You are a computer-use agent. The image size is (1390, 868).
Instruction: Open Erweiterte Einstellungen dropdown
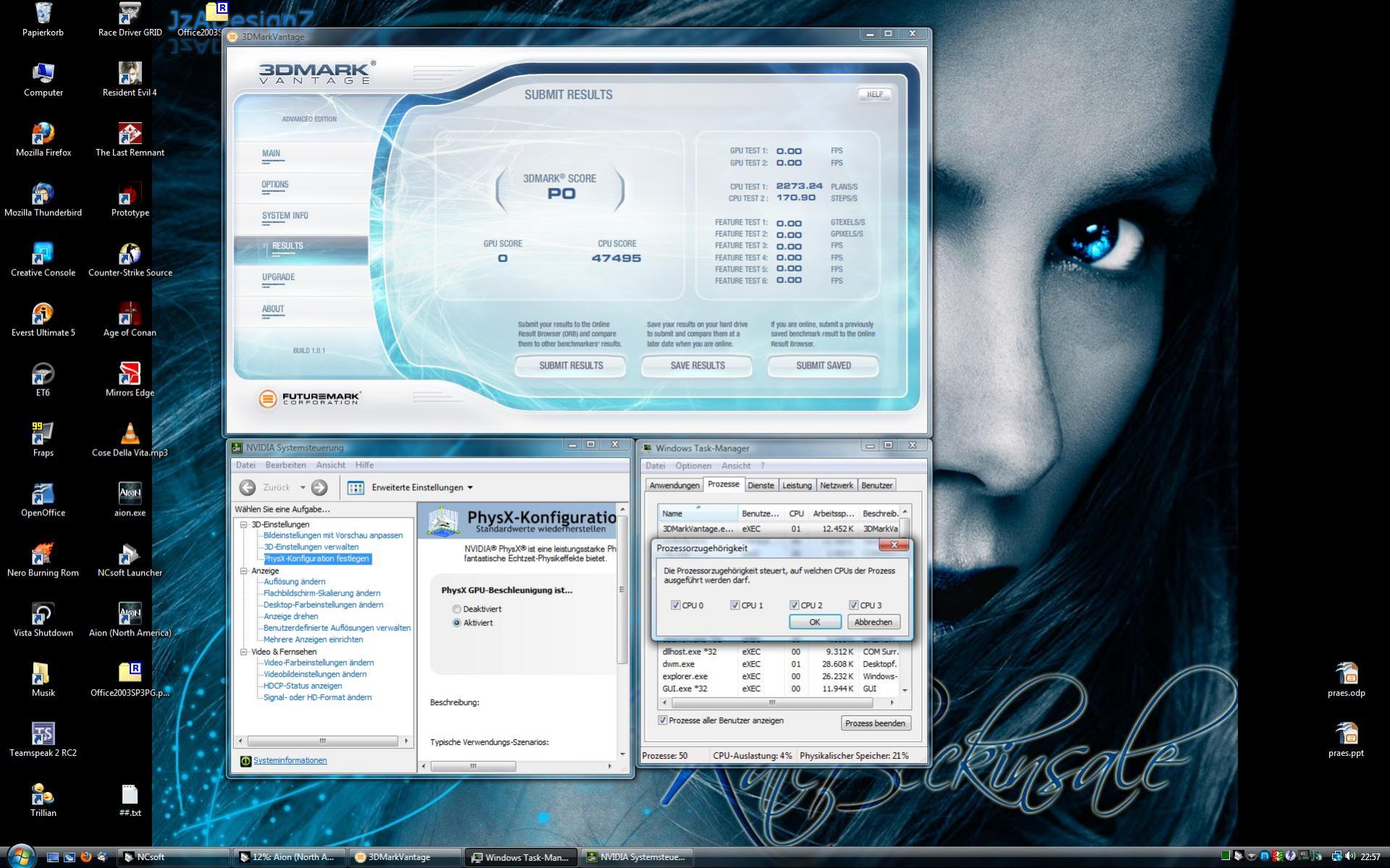coord(422,487)
